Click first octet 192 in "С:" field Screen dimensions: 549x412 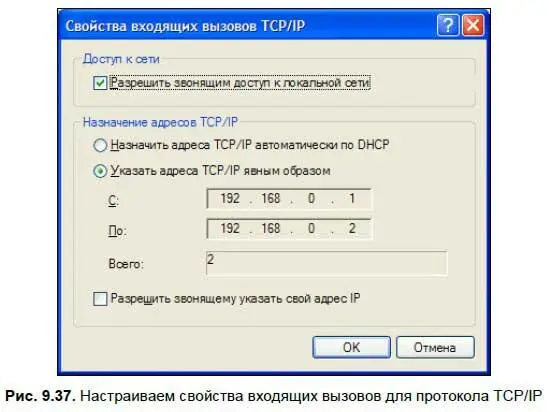[230, 198]
